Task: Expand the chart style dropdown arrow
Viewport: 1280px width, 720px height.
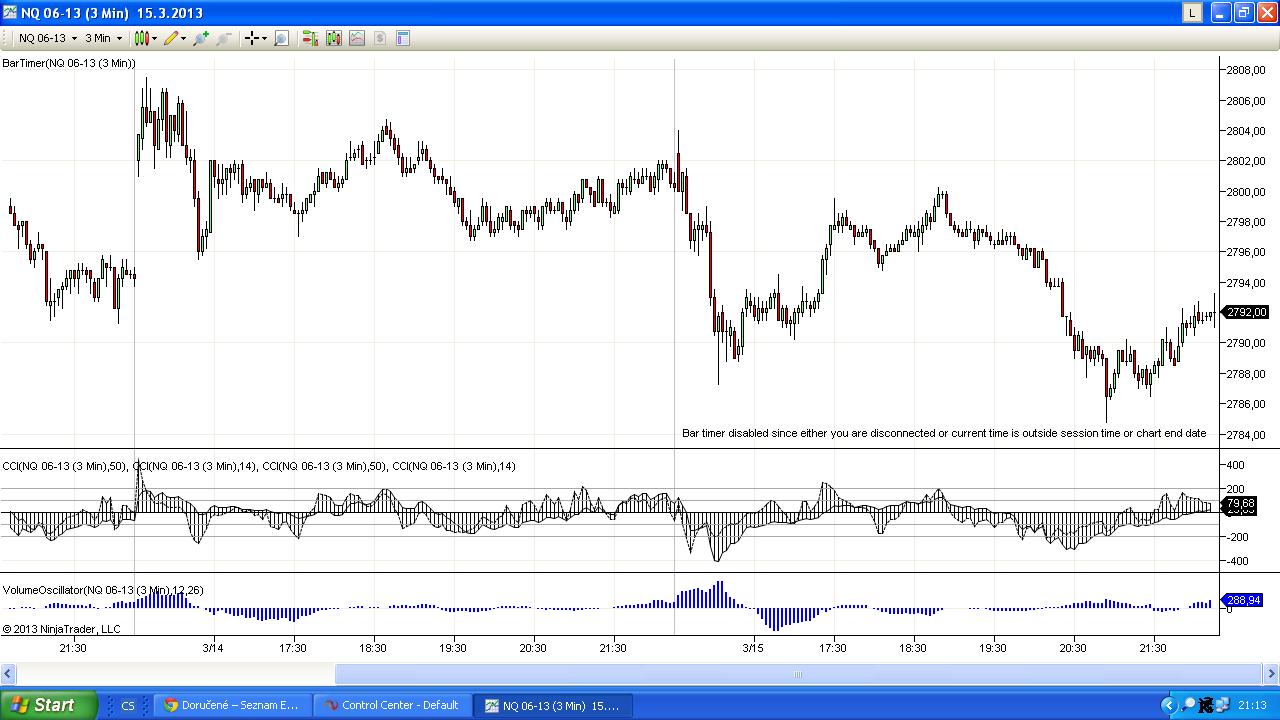Action: 154,39
